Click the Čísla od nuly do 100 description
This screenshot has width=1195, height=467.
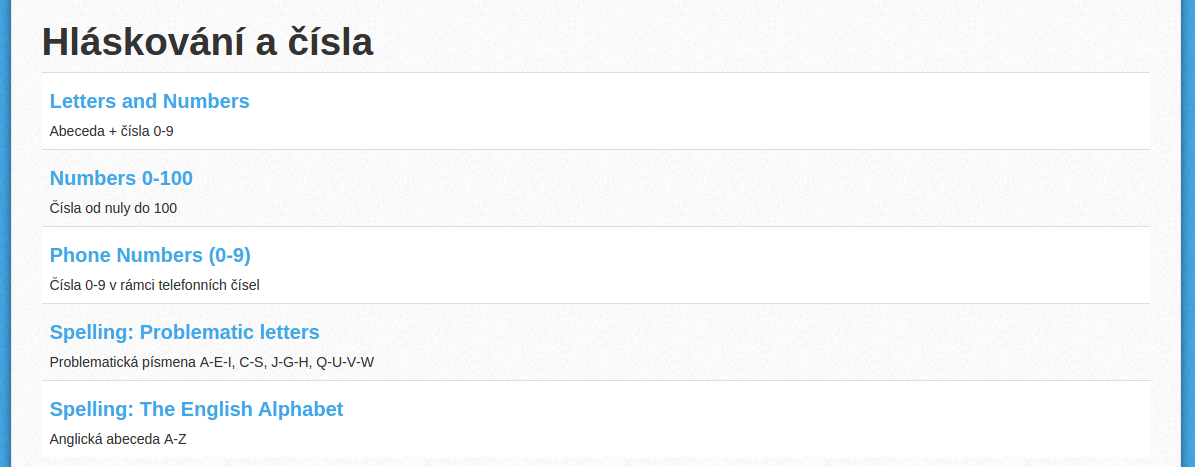click(113, 208)
